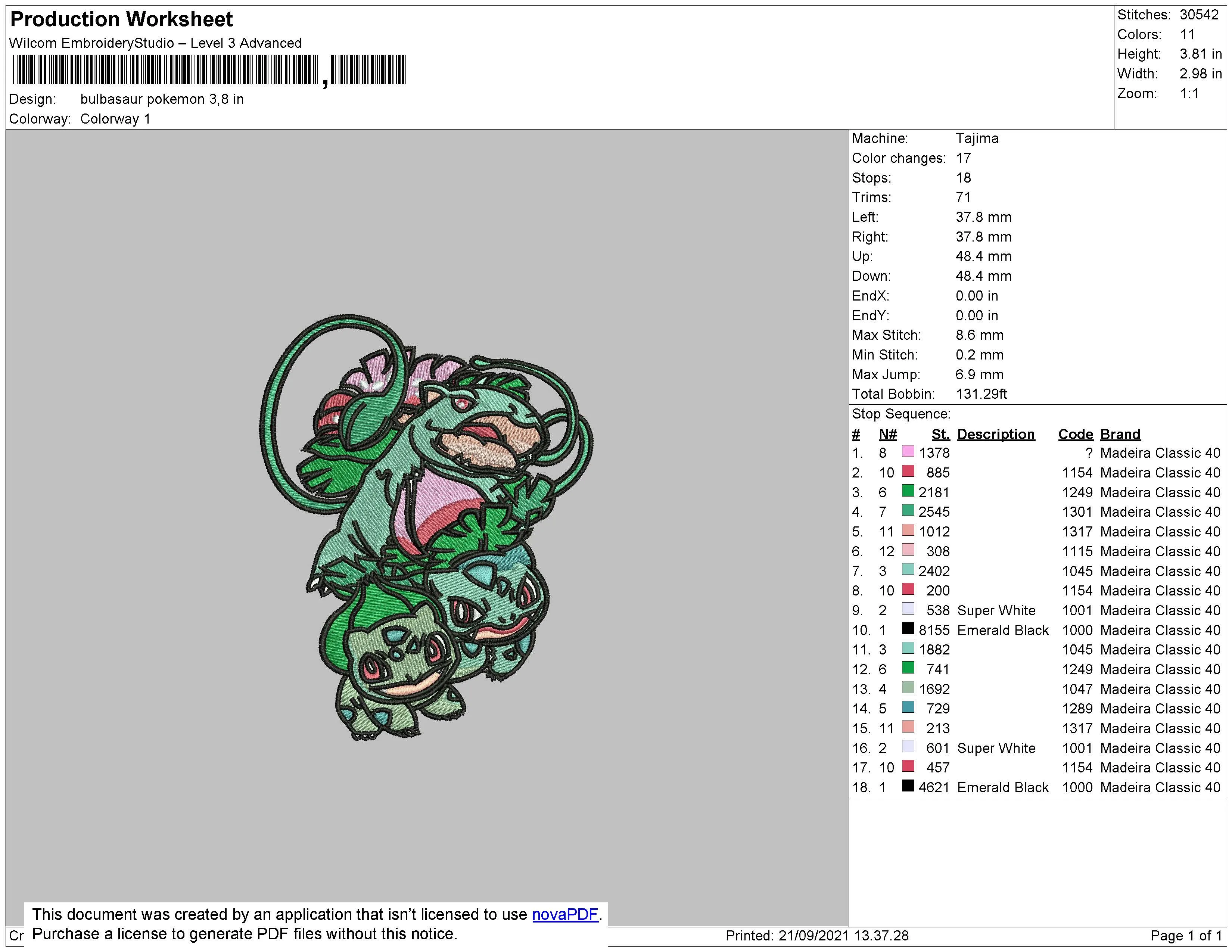Click the blue-teal swatch in stop row 14

click(x=908, y=707)
